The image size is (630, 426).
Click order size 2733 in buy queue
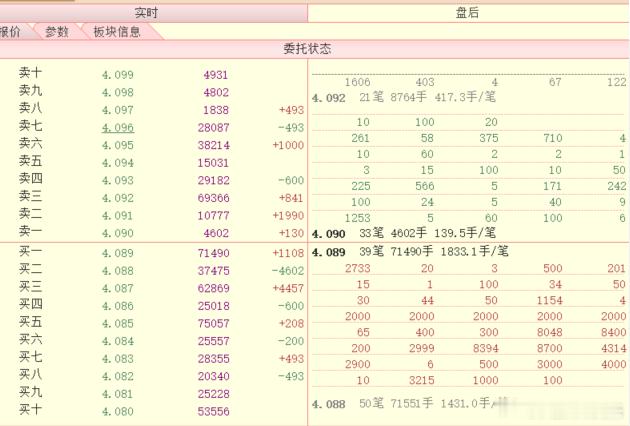(x=358, y=268)
